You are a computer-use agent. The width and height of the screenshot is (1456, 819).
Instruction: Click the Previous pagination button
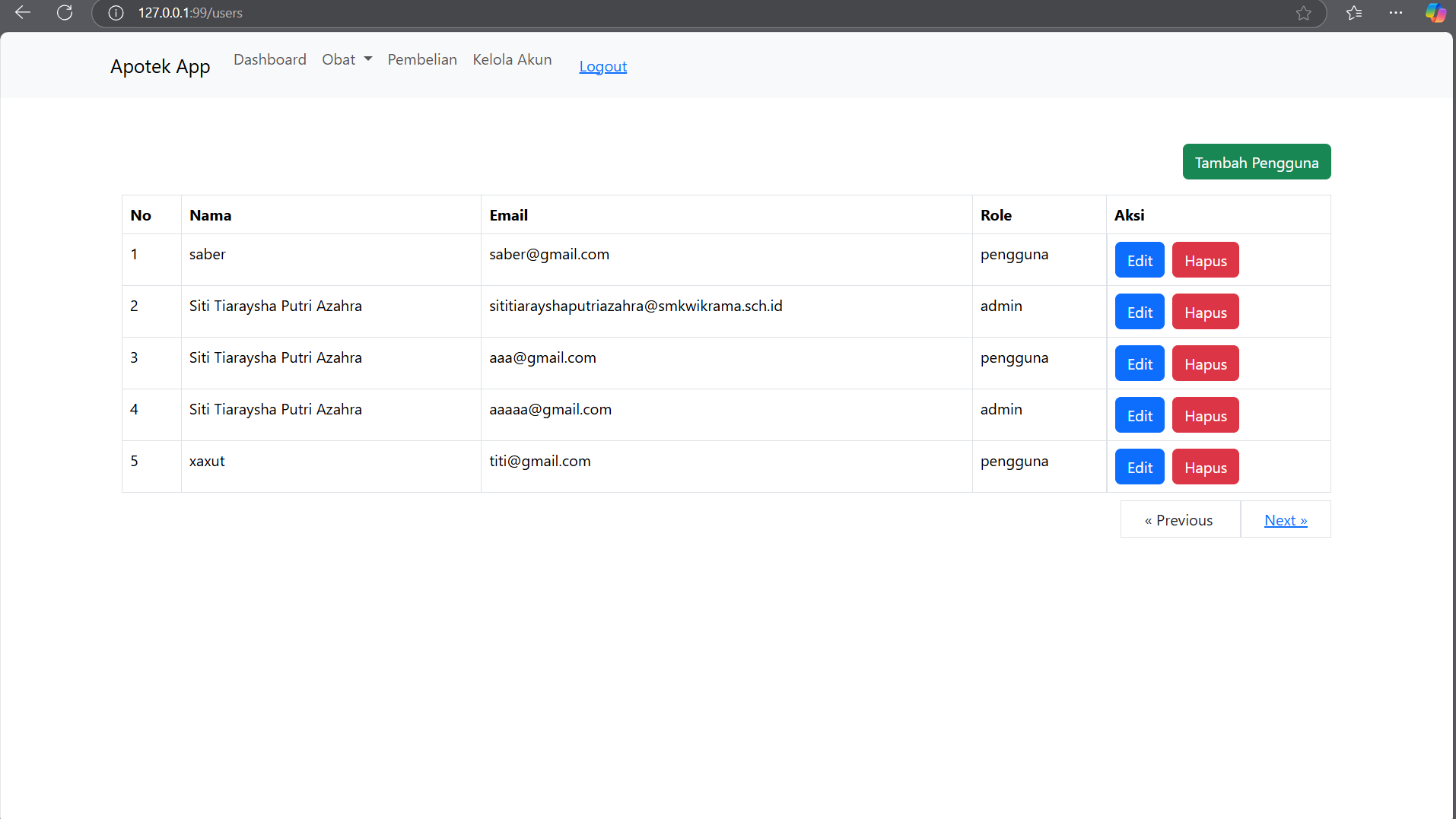[x=1179, y=520]
